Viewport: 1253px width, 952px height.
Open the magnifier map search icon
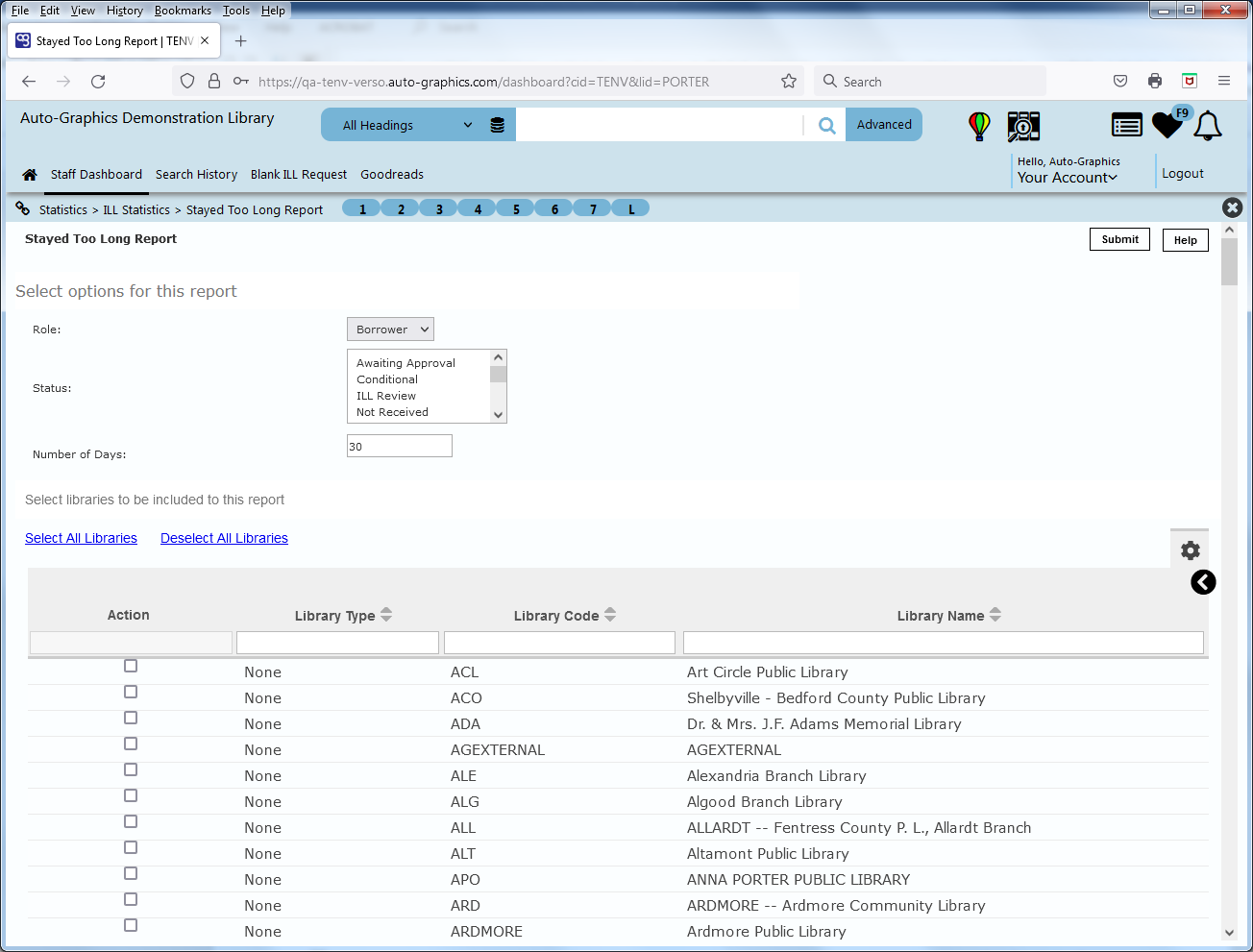point(1024,126)
